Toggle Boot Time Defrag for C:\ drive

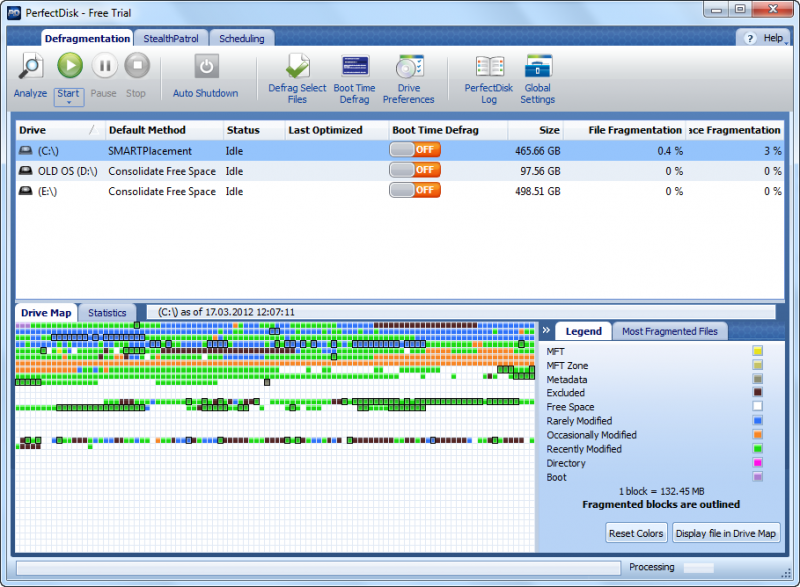pyautogui.click(x=415, y=149)
